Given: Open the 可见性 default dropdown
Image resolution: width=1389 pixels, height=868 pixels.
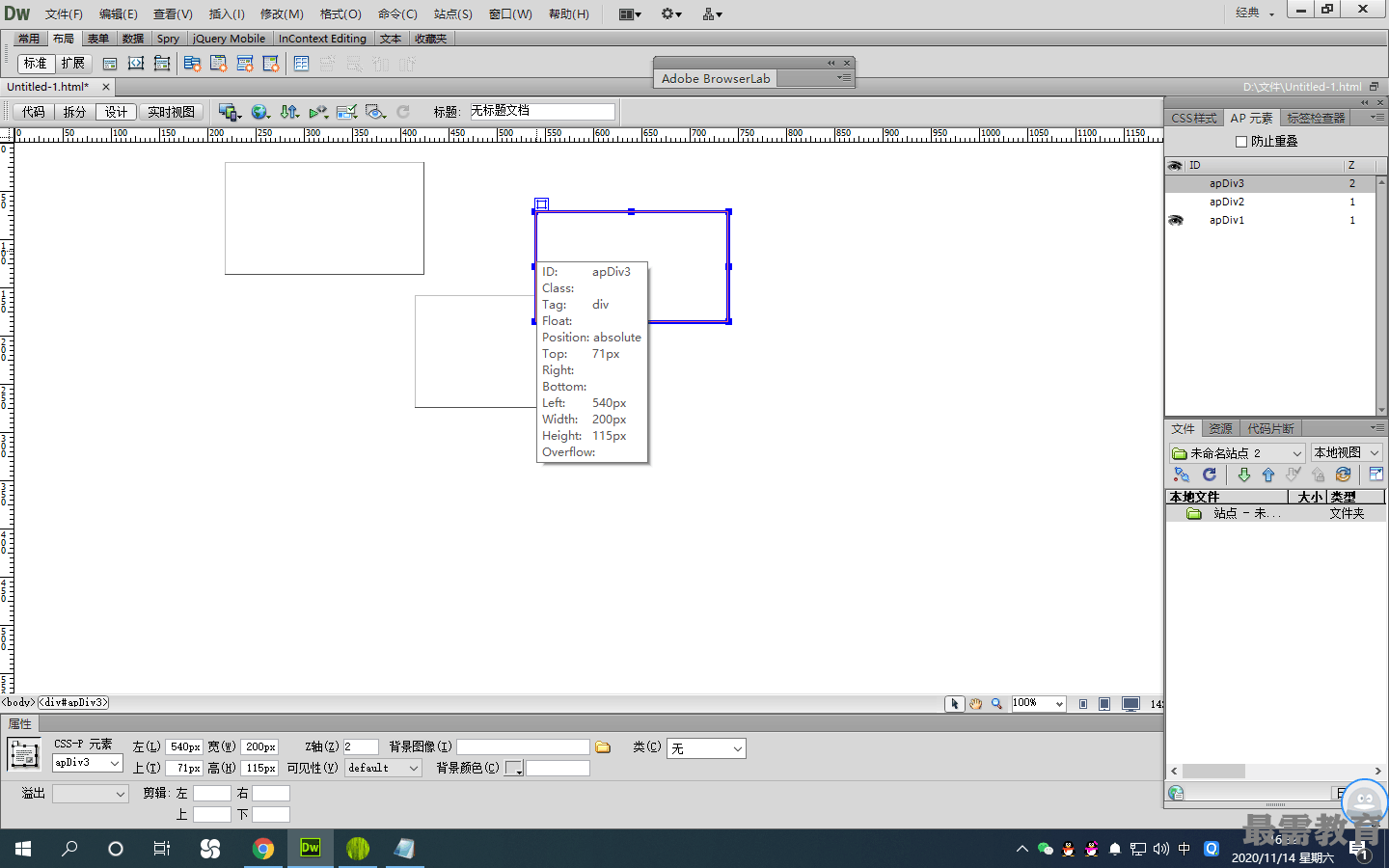Looking at the screenshot, I should 384,769.
